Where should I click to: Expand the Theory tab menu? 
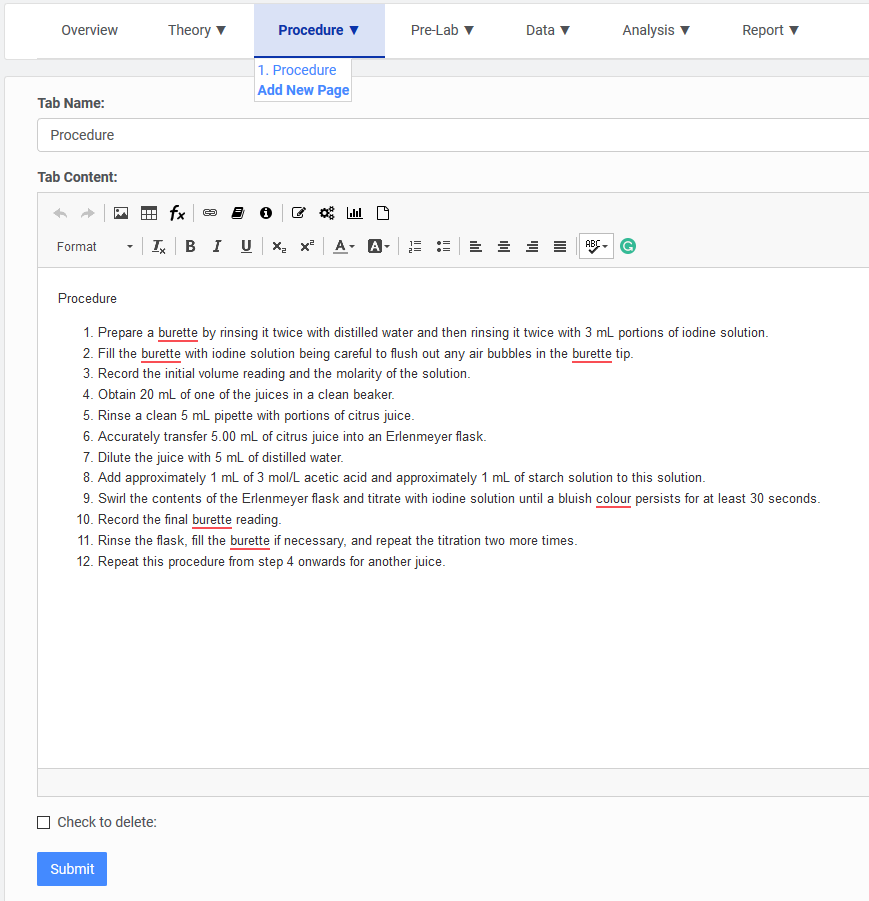click(x=197, y=30)
